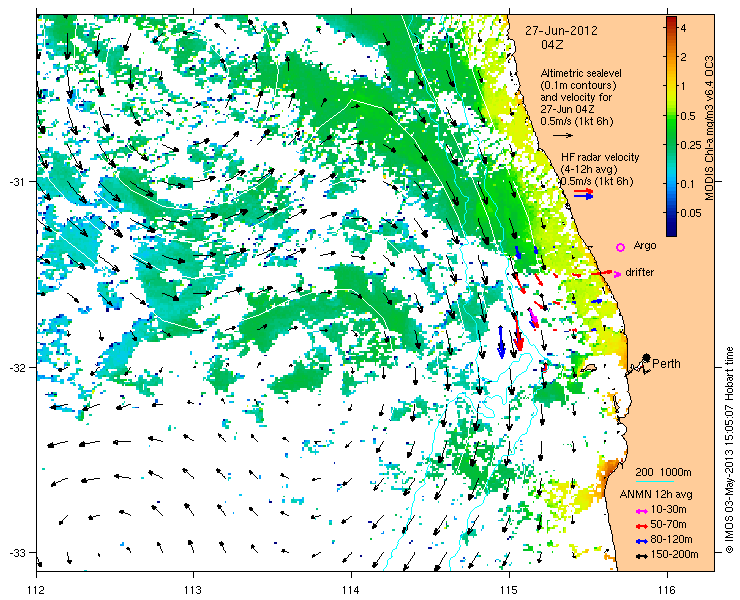This screenshot has height=600, width=740.
Task: Click the cyan 200 1000m depth contour line sample
Action: pos(654,482)
